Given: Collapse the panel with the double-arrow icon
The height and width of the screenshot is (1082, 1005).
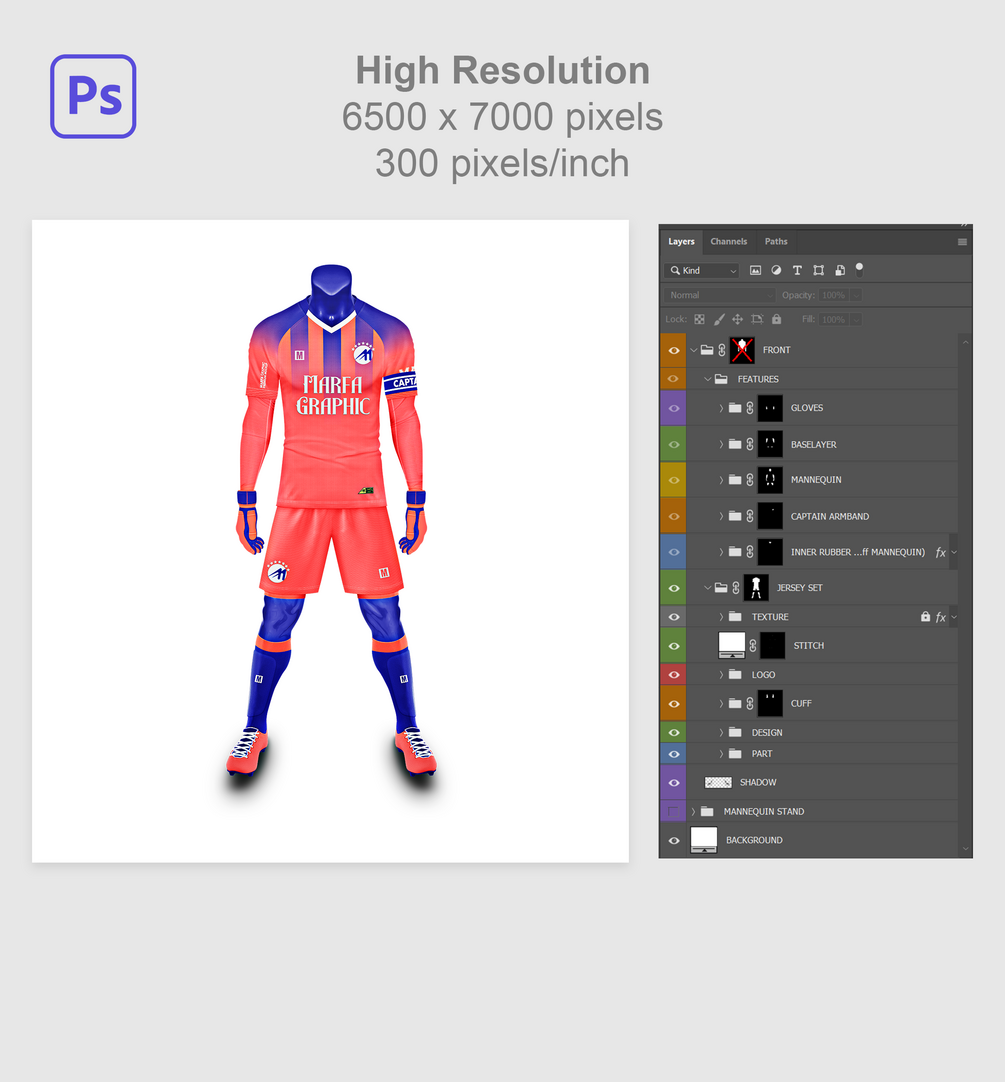Looking at the screenshot, I should [964, 226].
